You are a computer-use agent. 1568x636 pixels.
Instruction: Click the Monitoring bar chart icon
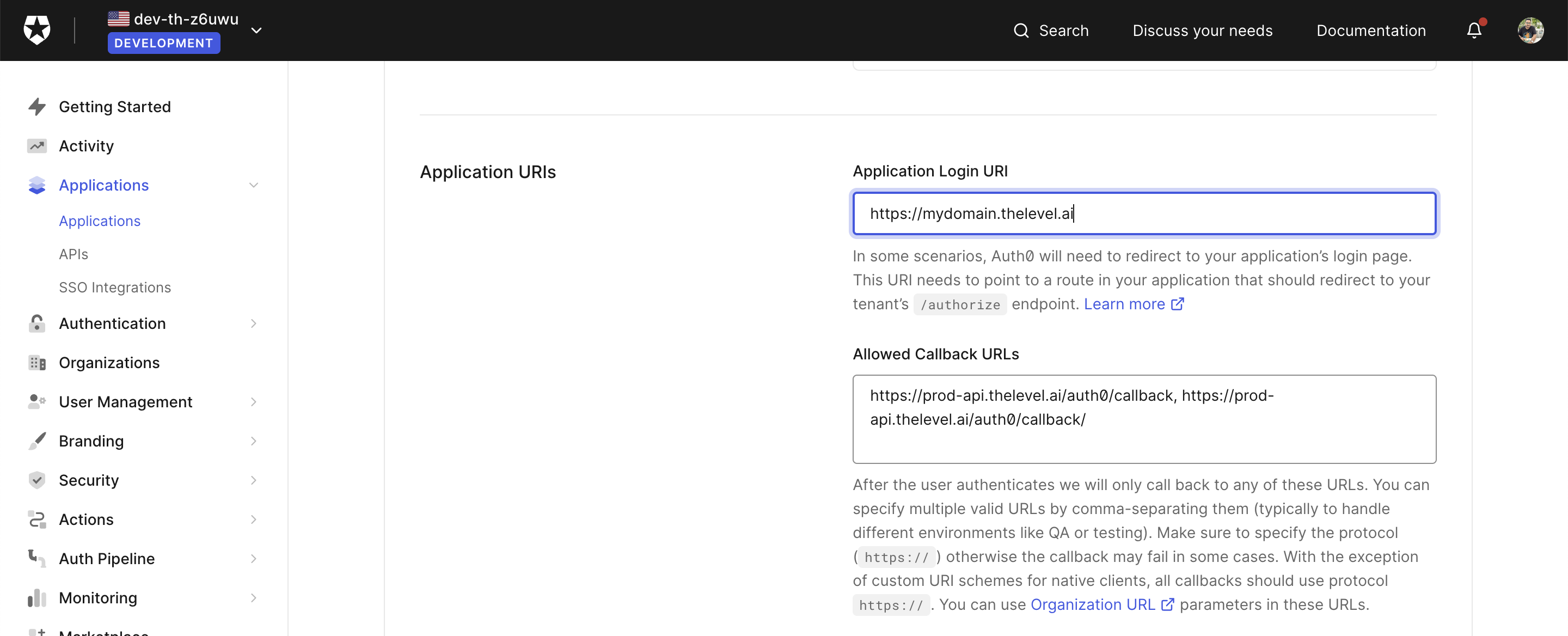click(37, 598)
